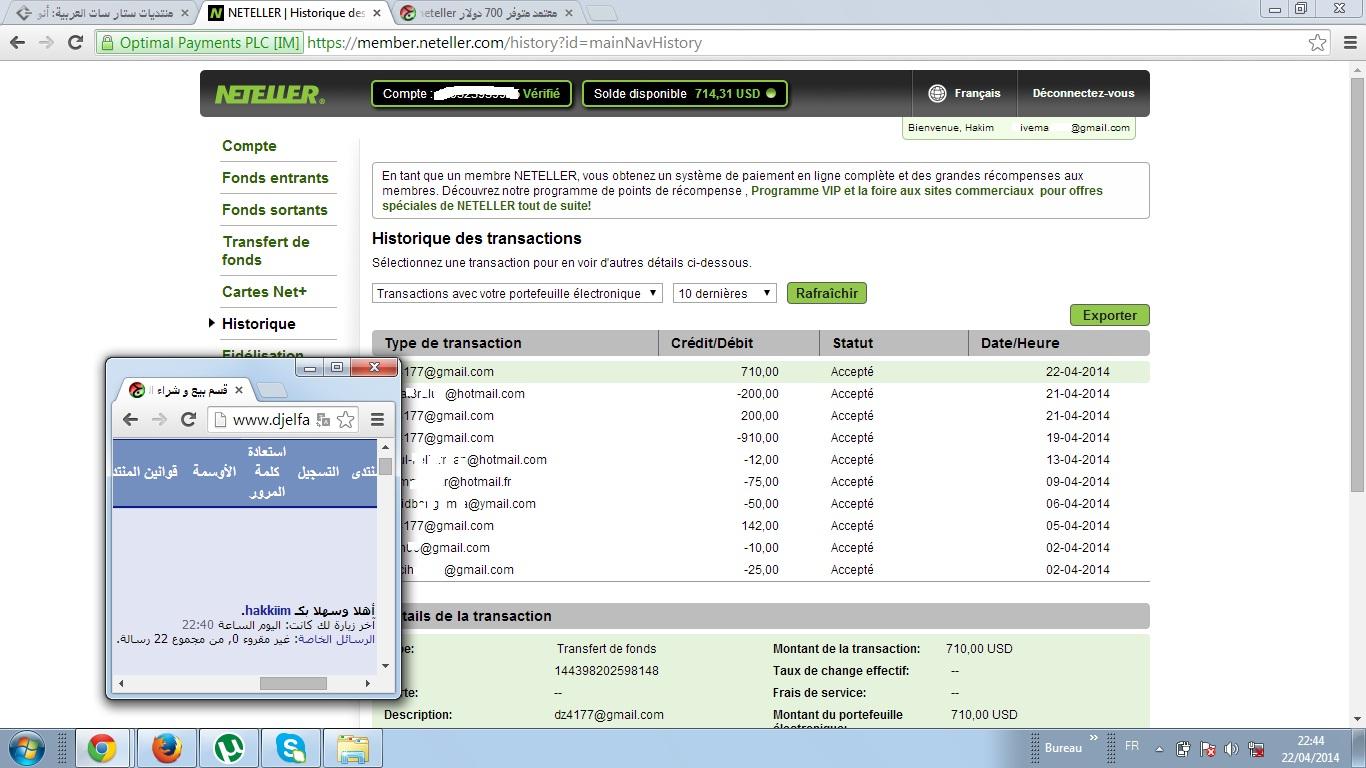
Task: Select the -75,00 hotmail.fr transaction
Action: (761, 481)
